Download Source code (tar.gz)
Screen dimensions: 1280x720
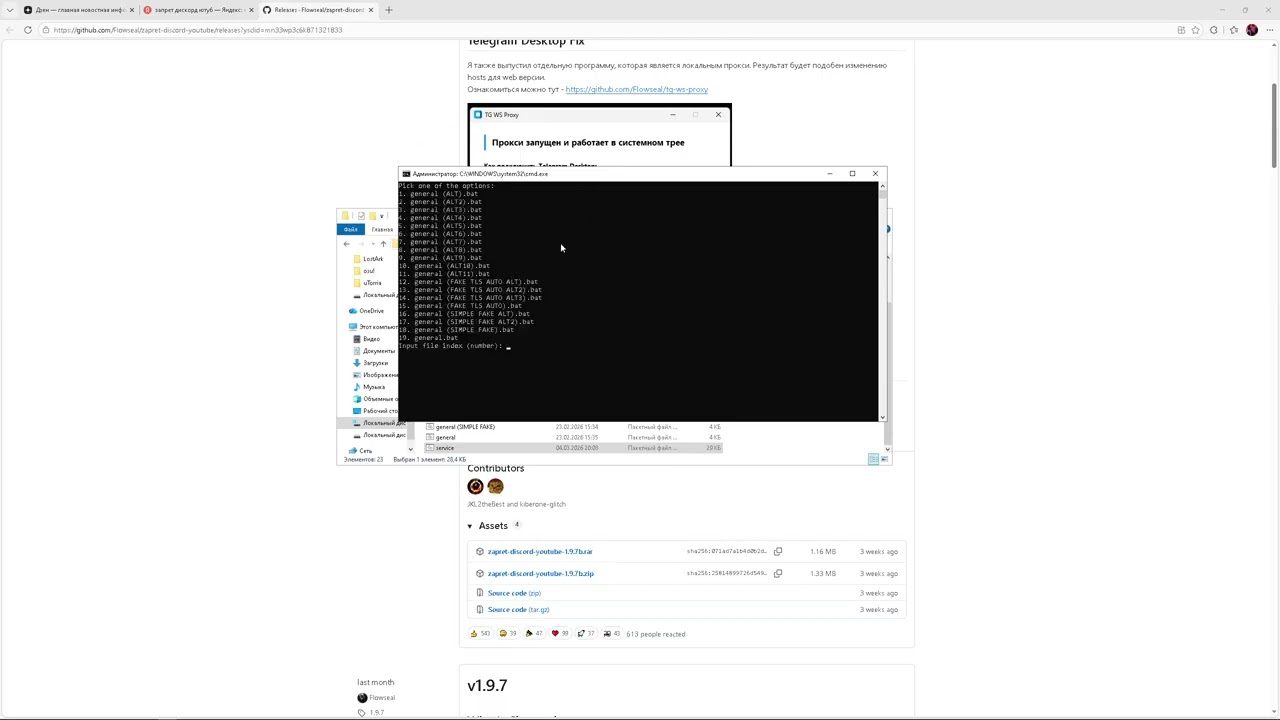tap(518, 609)
